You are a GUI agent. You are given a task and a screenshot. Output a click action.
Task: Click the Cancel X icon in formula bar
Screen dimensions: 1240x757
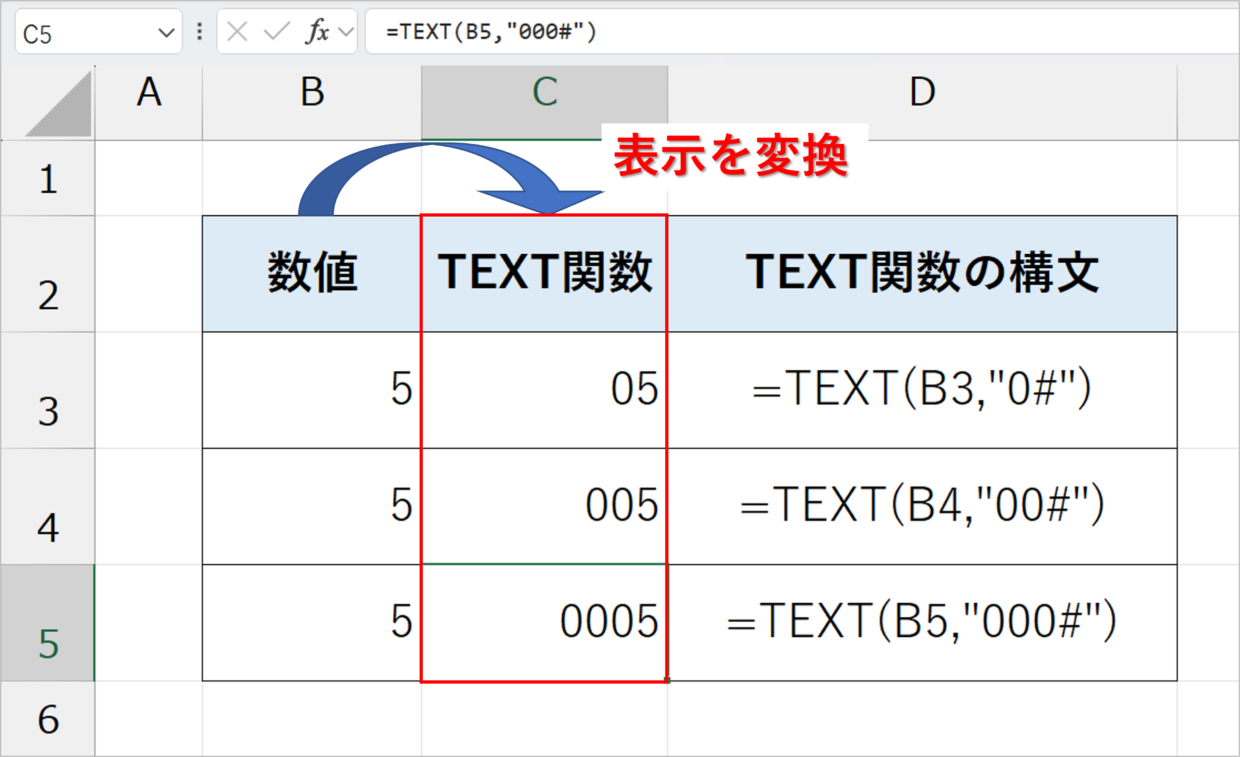coord(237,32)
